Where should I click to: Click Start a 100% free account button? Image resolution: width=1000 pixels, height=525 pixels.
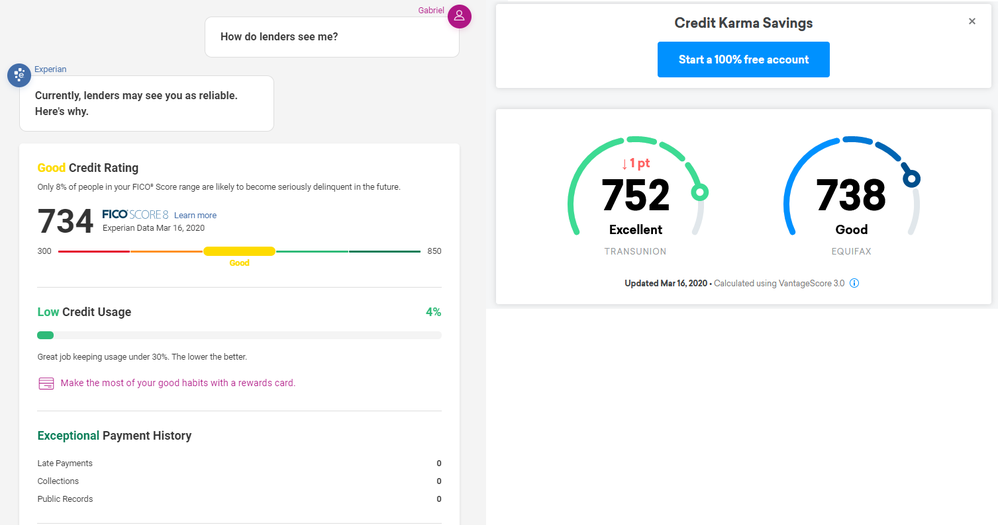743,60
